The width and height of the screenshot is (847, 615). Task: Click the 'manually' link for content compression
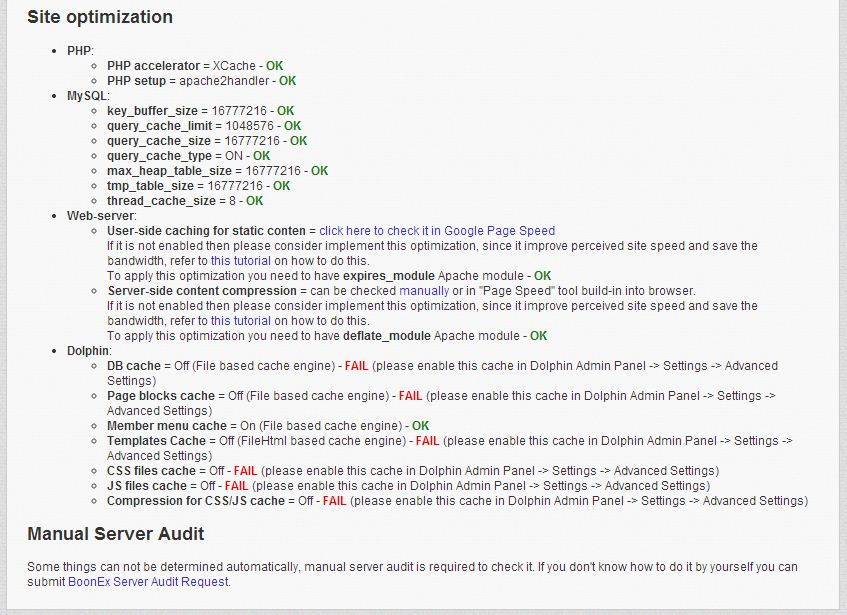tap(424, 291)
